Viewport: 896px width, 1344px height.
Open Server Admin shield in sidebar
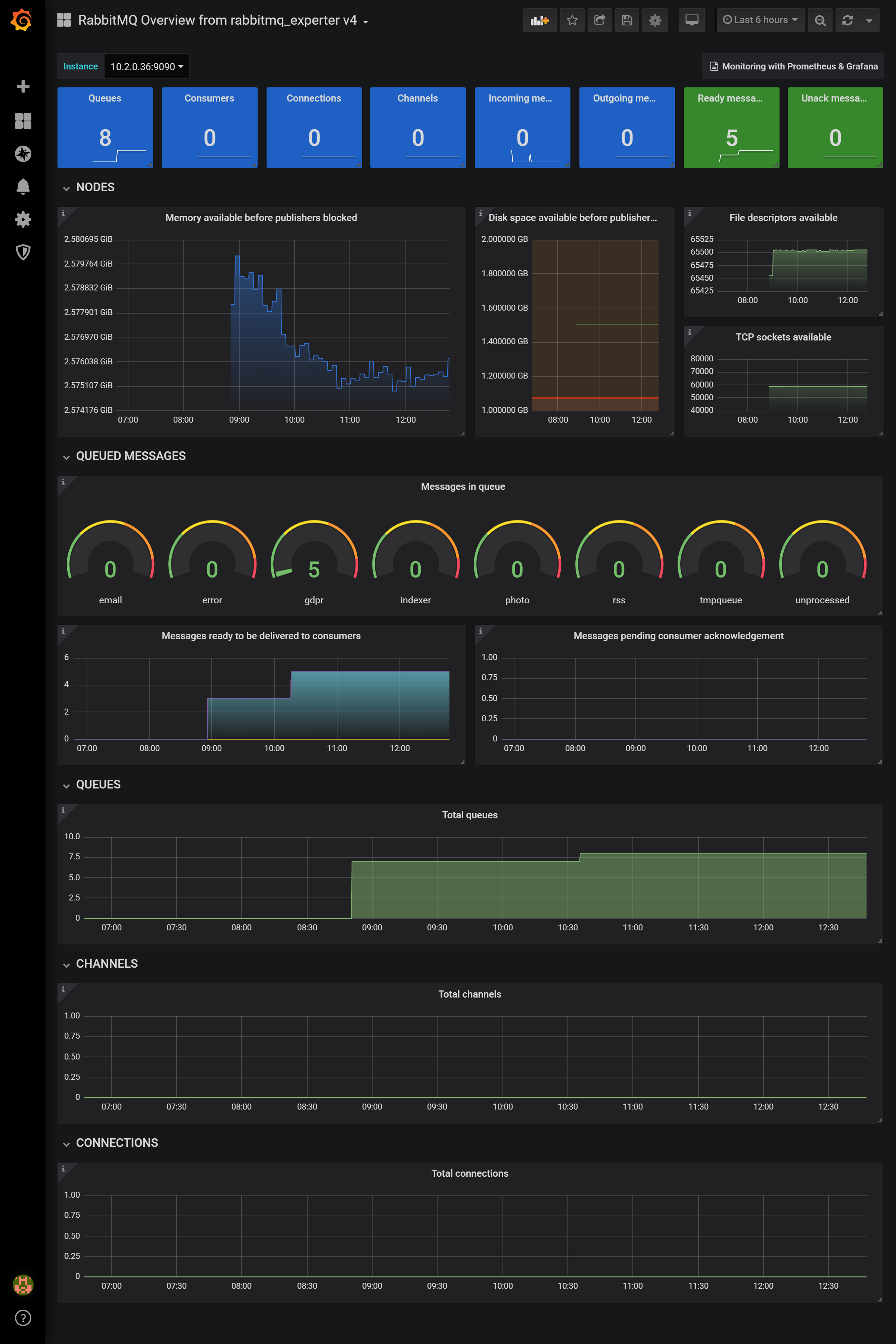click(x=23, y=253)
